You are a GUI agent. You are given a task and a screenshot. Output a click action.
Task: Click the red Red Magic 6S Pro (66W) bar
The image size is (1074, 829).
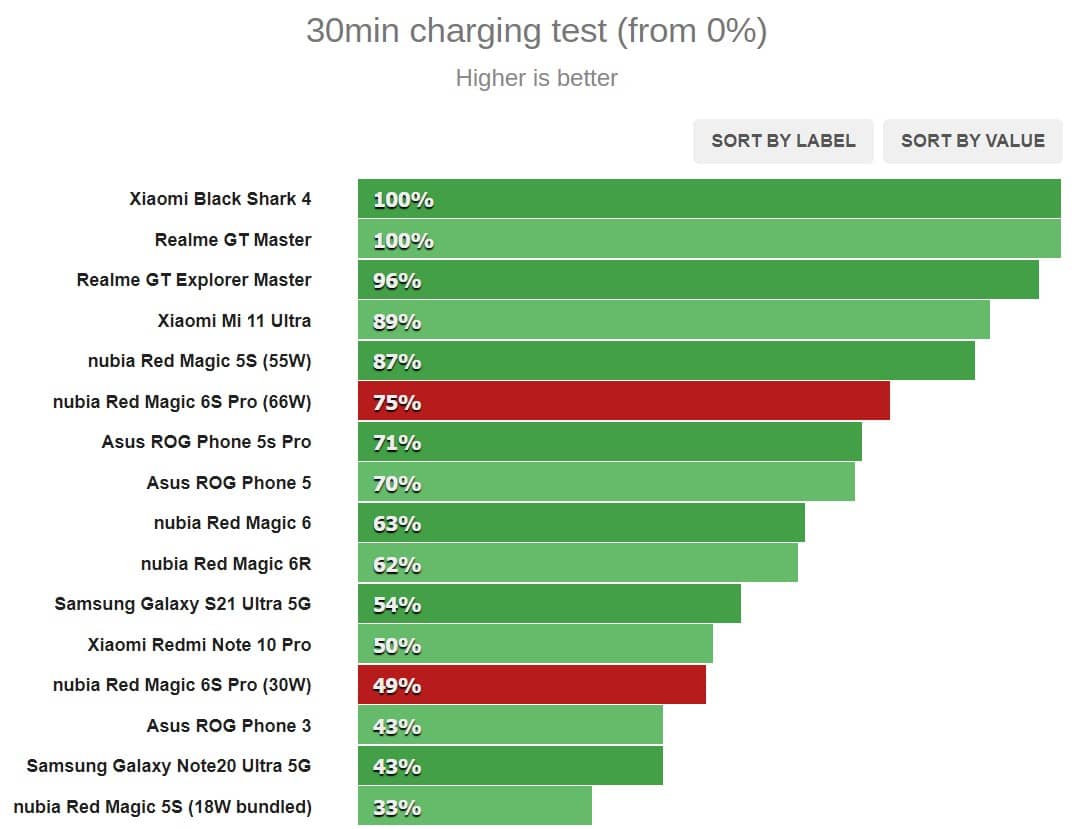pyautogui.click(x=624, y=402)
